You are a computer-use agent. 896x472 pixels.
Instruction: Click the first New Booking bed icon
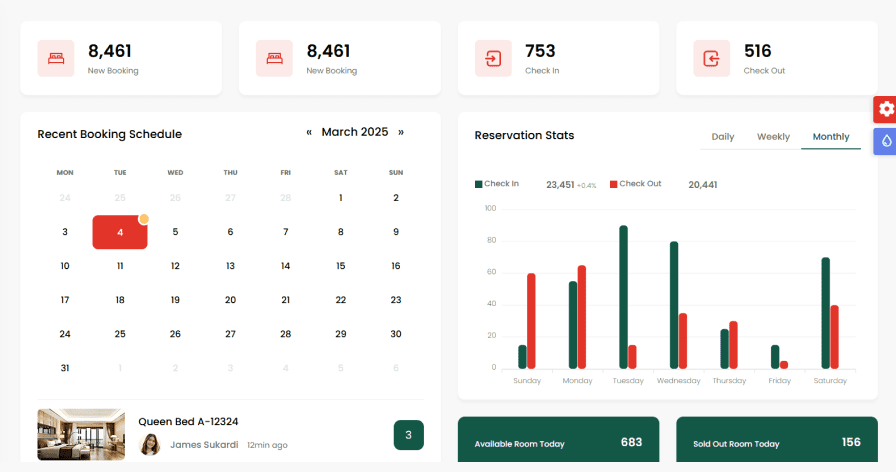56,58
